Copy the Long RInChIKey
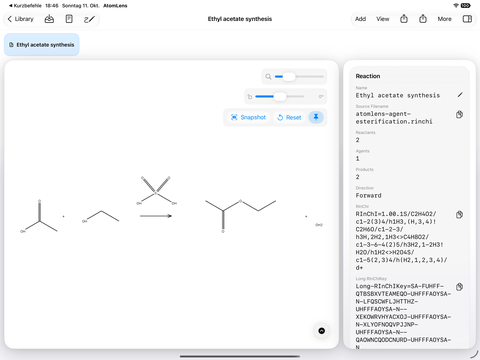480x360 pixels. click(x=459, y=287)
